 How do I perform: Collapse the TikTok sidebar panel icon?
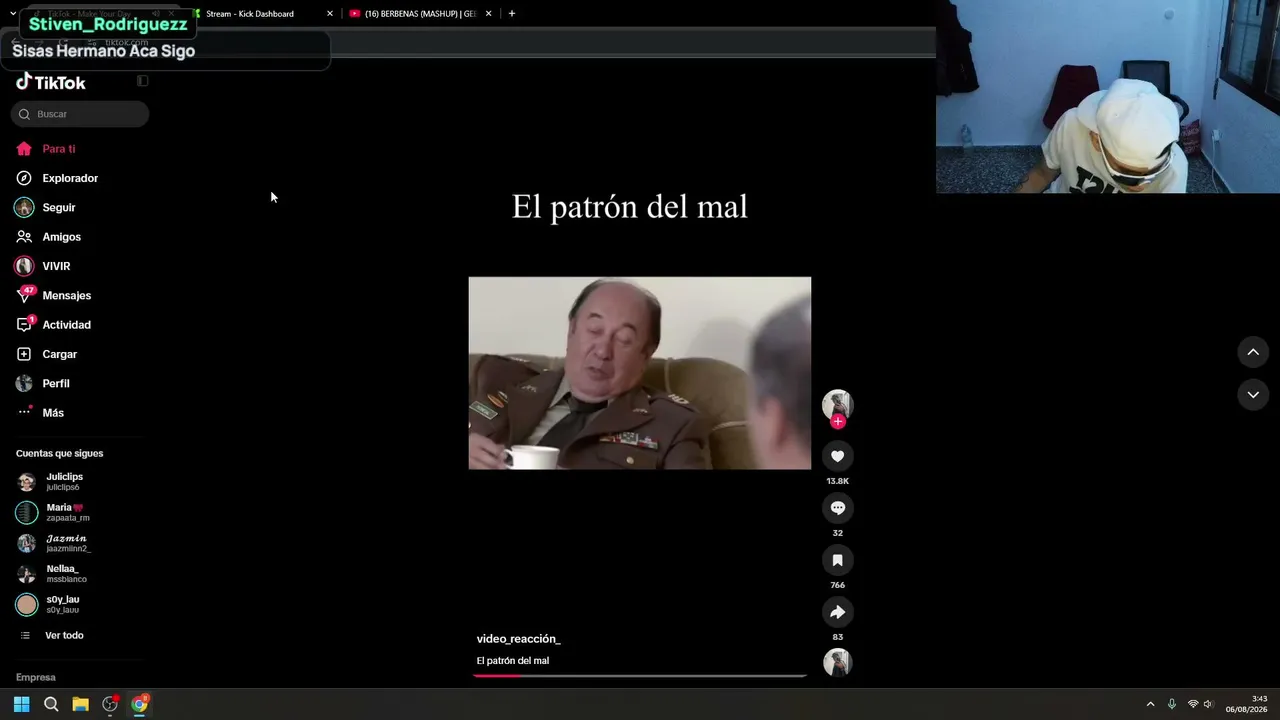[142, 81]
